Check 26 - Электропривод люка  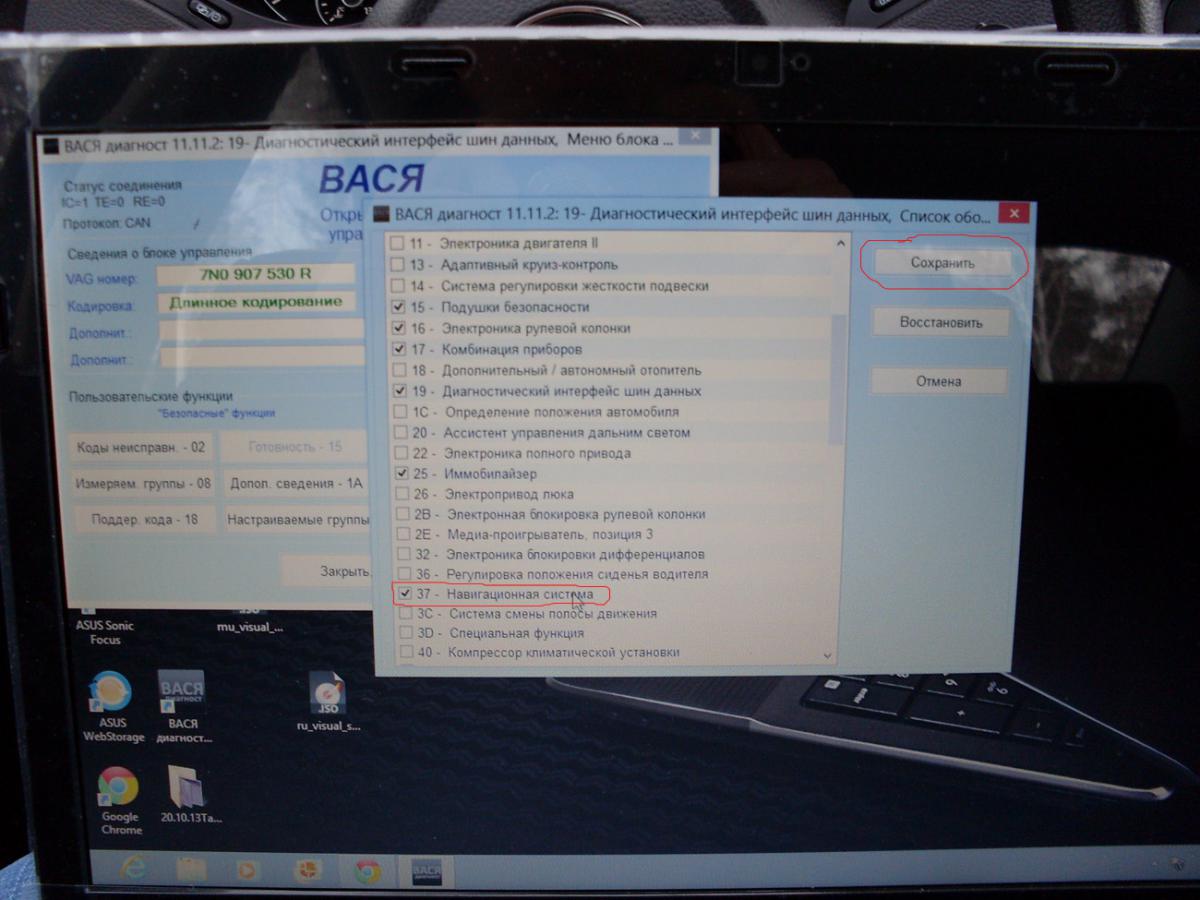click(x=401, y=494)
